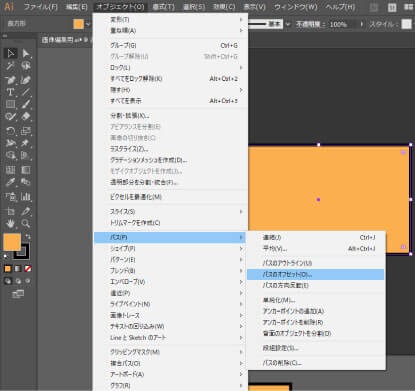Switch to the 画像編集用.ai document tab
415x391 pixels.
[65, 40]
